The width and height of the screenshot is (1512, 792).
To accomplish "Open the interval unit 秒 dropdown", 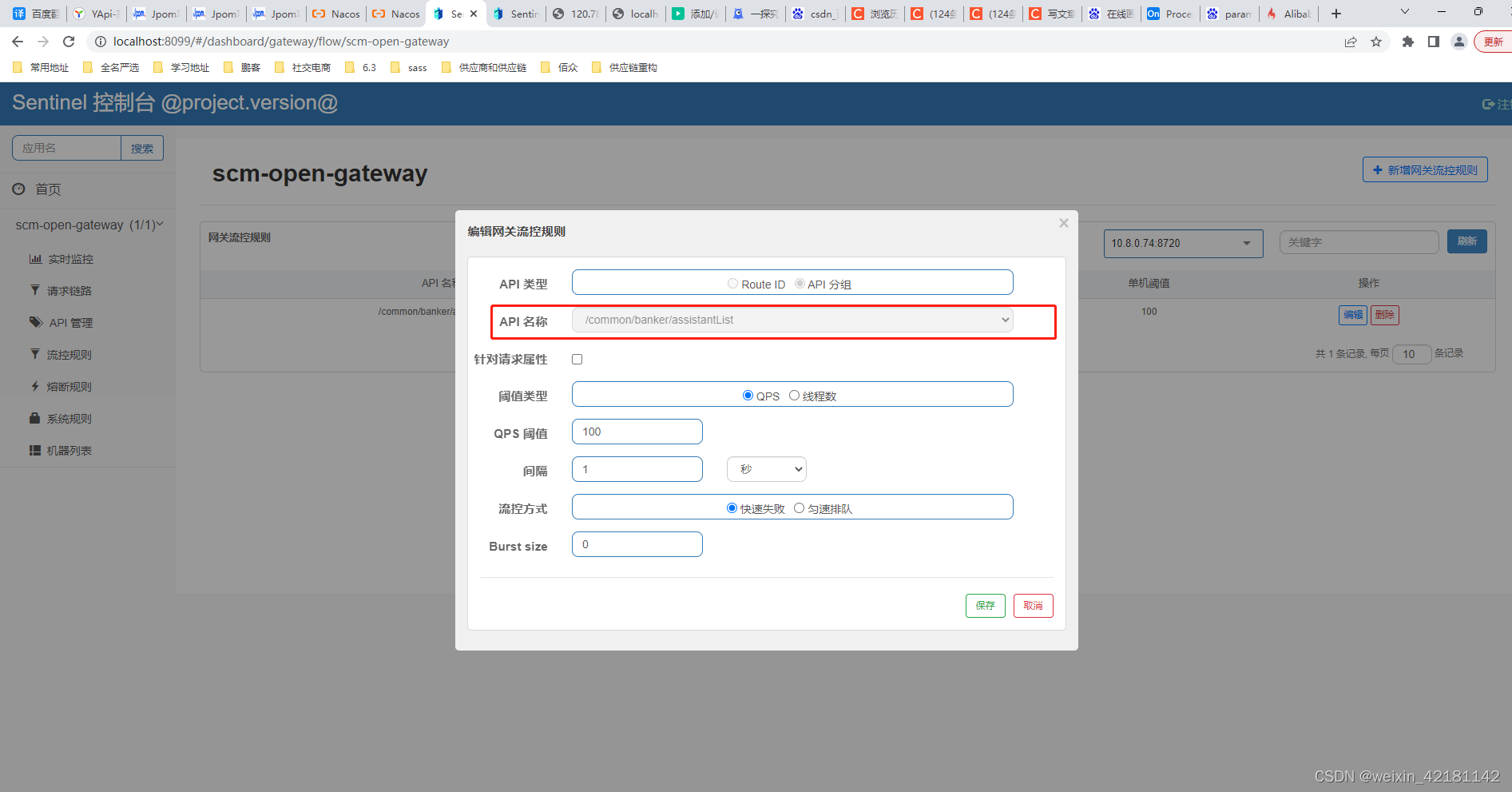I will [x=767, y=469].
